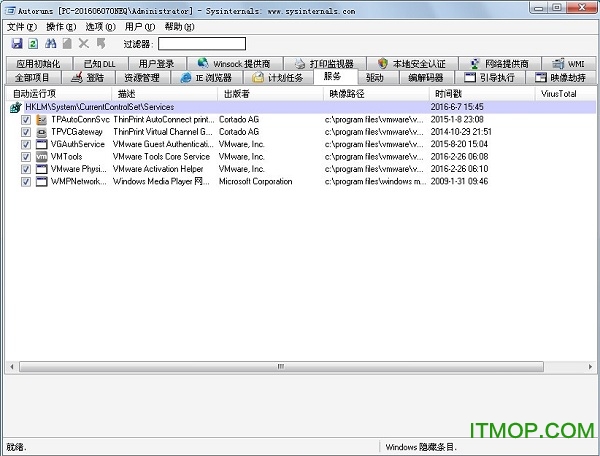This screenshot has height=456, width=600.
Task: Open the 文件(F) menu
Action: click(22, 27)
